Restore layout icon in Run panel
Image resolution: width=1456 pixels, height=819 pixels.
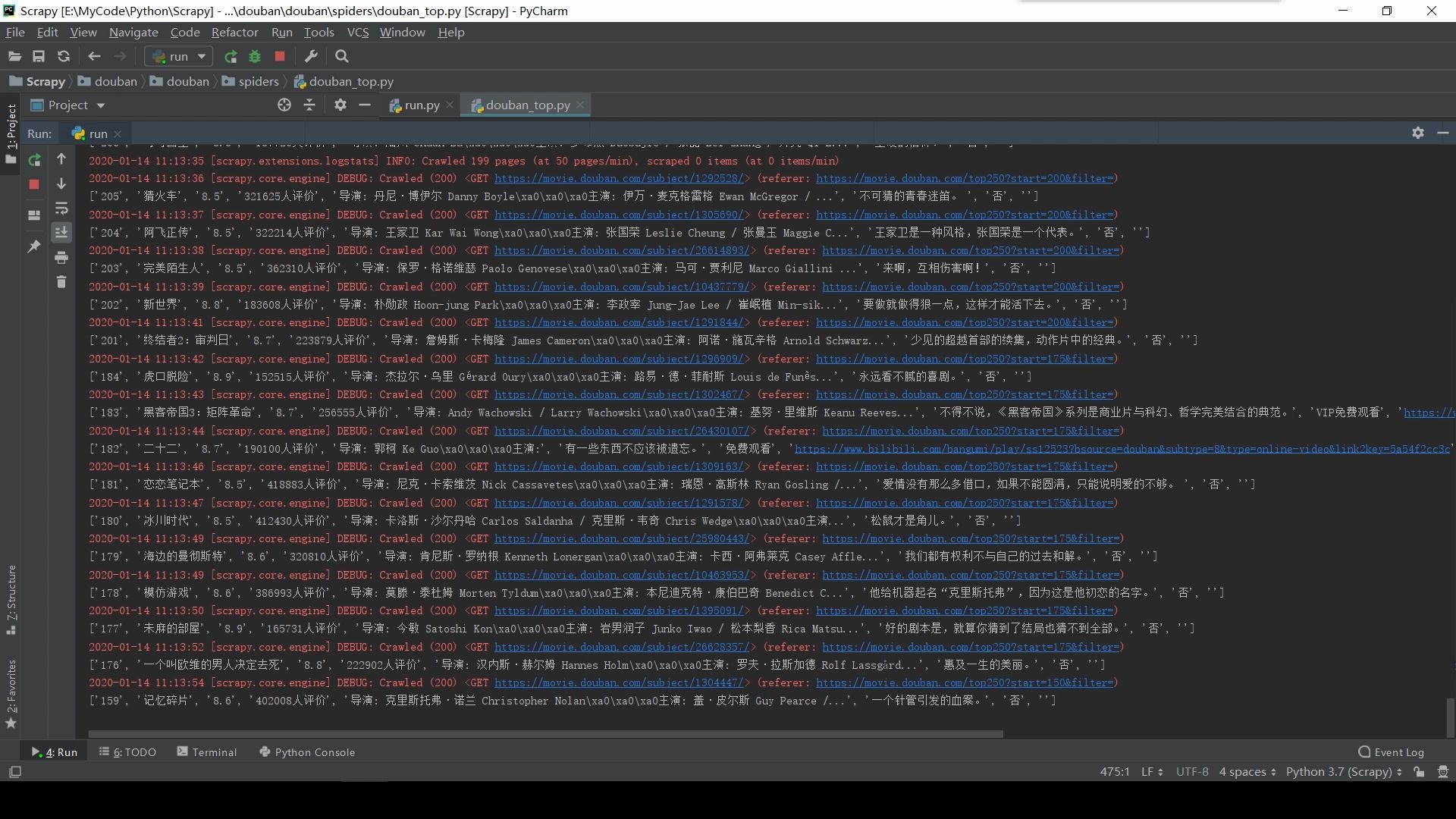[x=34, y=215]
